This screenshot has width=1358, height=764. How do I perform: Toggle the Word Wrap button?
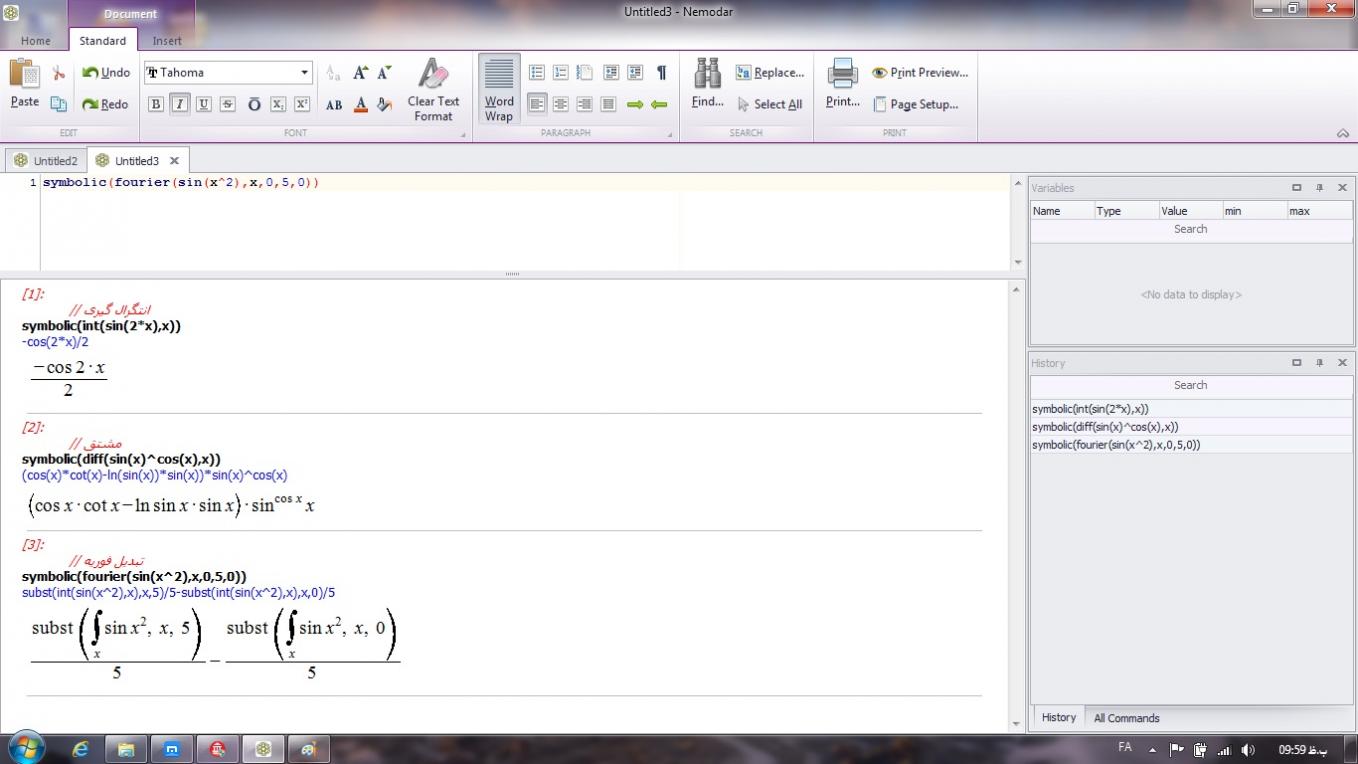pyautogui.click(x=498, y=90)
